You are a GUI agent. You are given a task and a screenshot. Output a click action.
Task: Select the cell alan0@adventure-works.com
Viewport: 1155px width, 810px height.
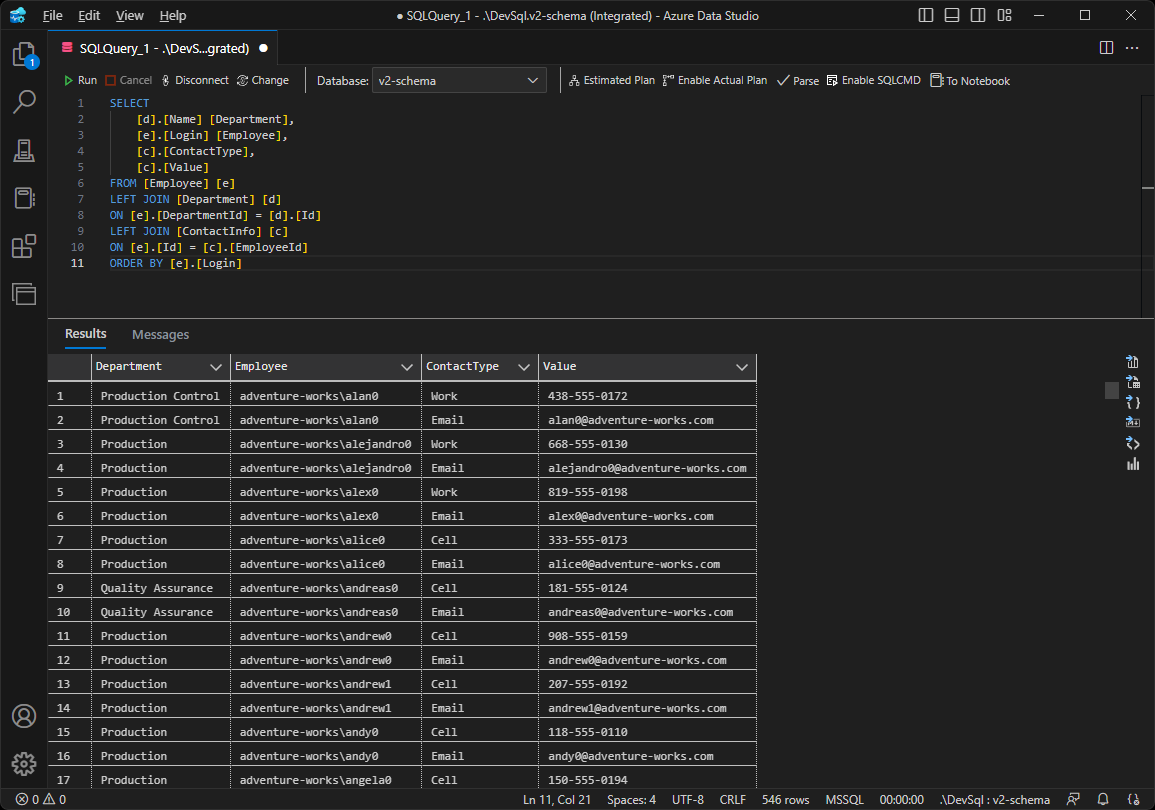pos(647,420)
